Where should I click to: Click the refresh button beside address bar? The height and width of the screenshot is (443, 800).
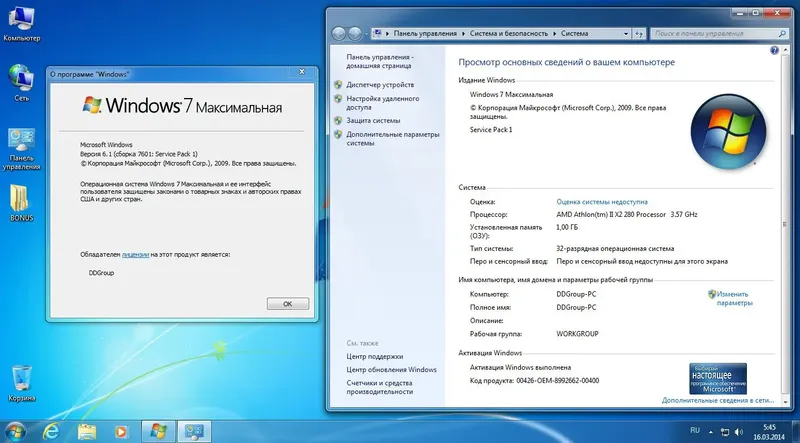point(639,34)
